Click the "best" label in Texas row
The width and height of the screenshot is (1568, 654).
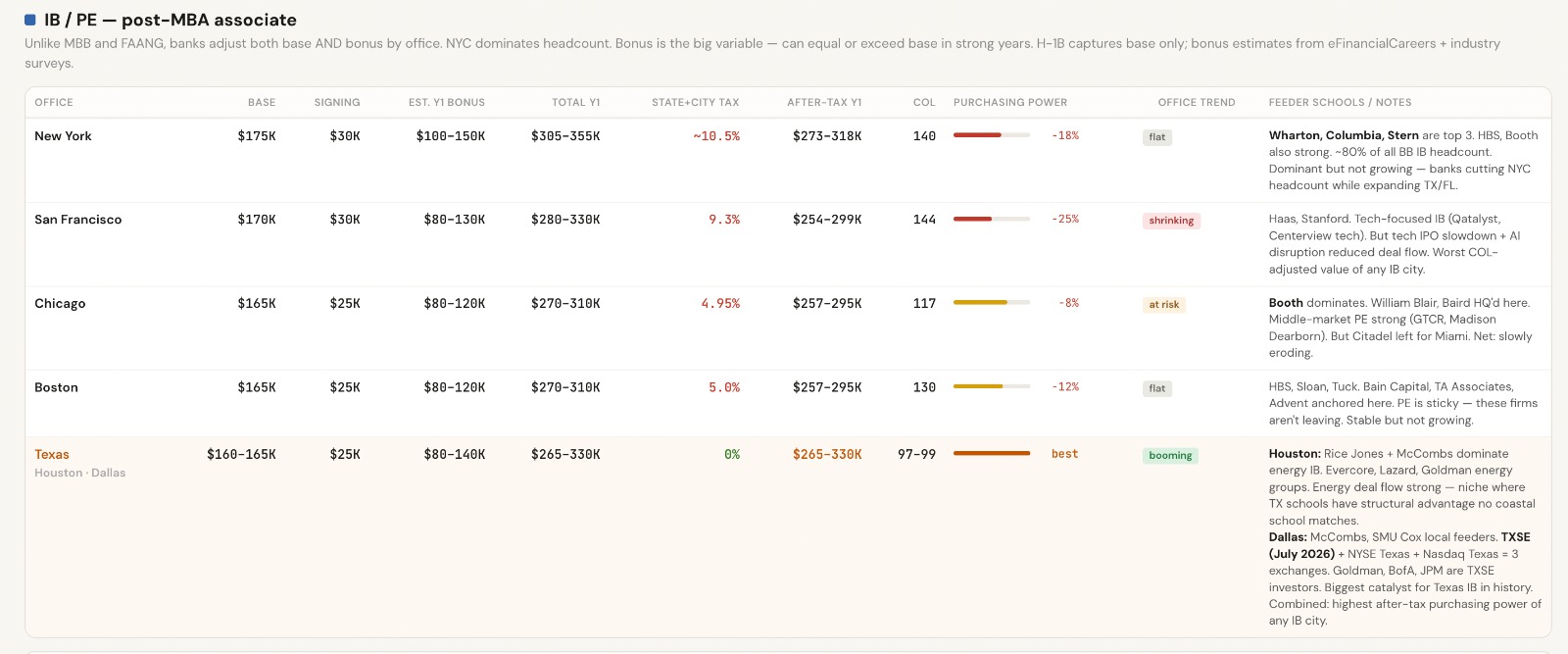(1064, 454)
